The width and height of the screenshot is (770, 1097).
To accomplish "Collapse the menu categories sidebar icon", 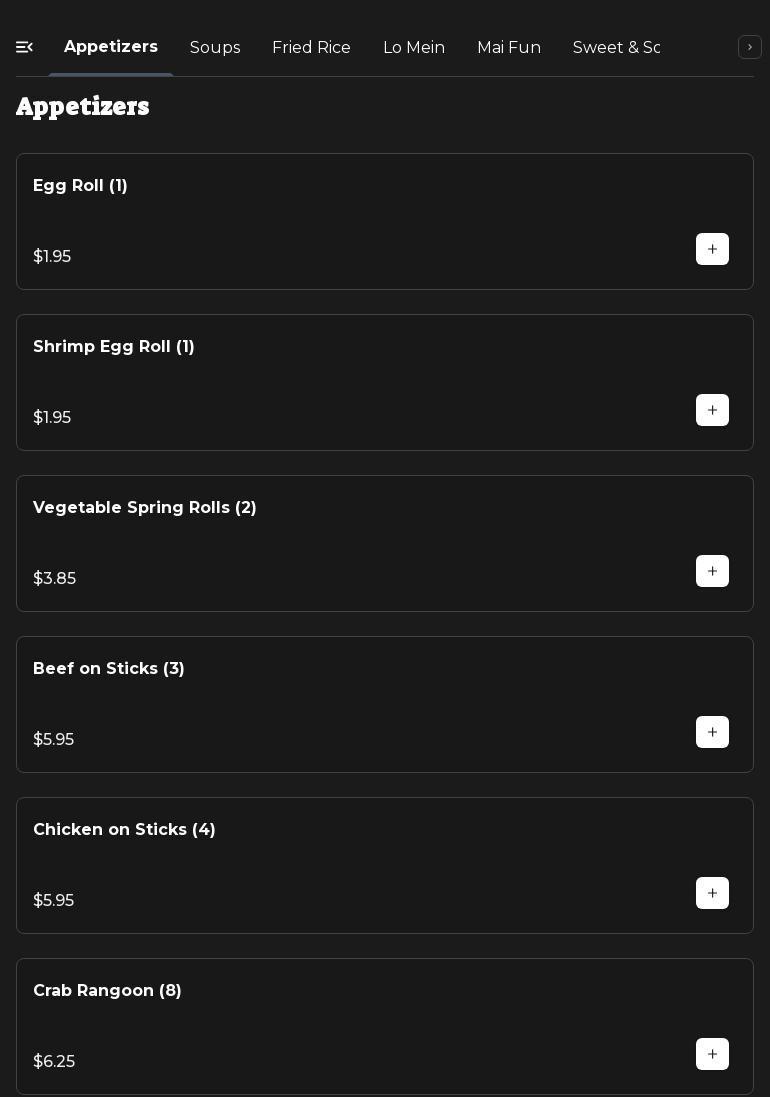I will click(x=25, y=47).
